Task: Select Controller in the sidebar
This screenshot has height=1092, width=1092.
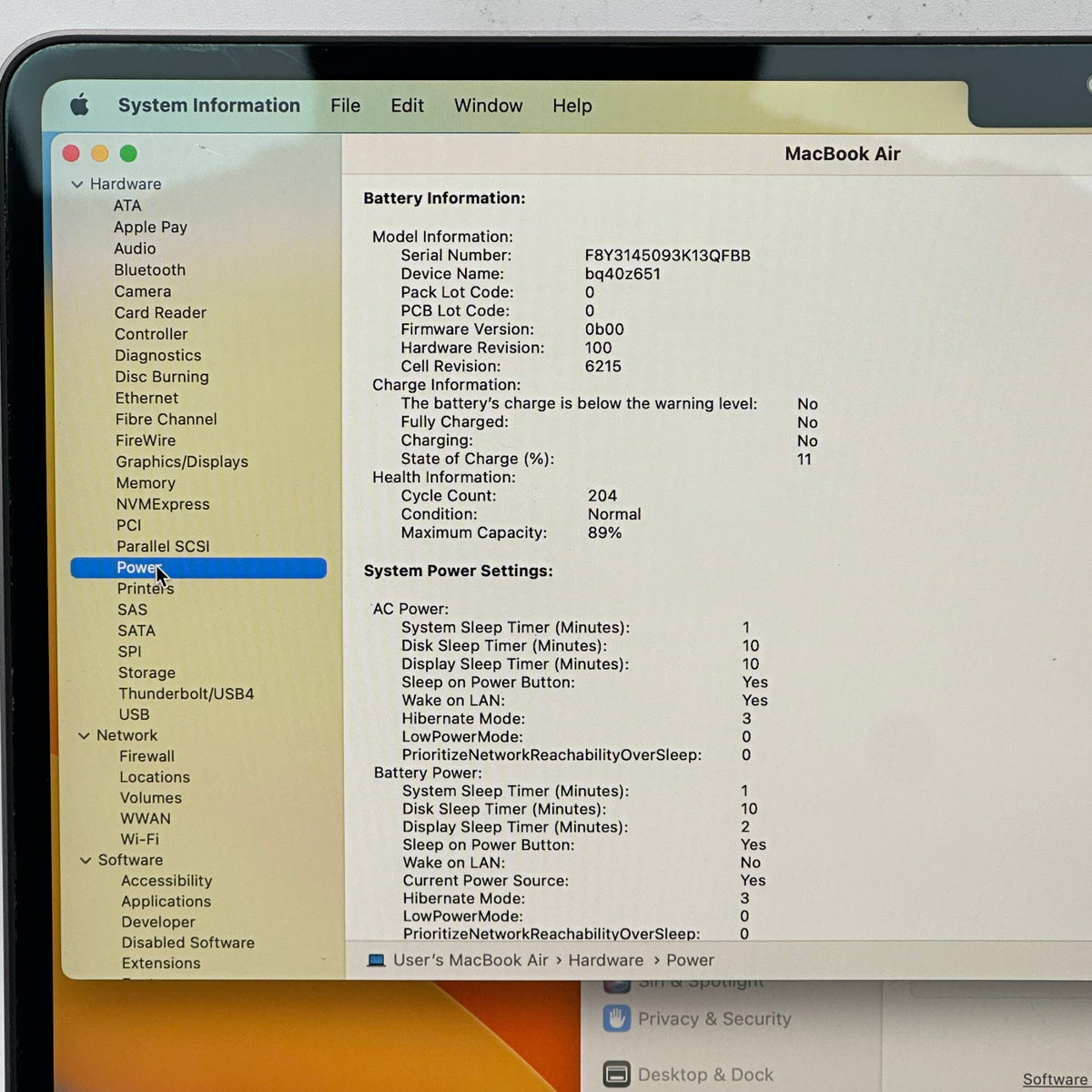Action: pyautogui.click(x=151, y=334)
